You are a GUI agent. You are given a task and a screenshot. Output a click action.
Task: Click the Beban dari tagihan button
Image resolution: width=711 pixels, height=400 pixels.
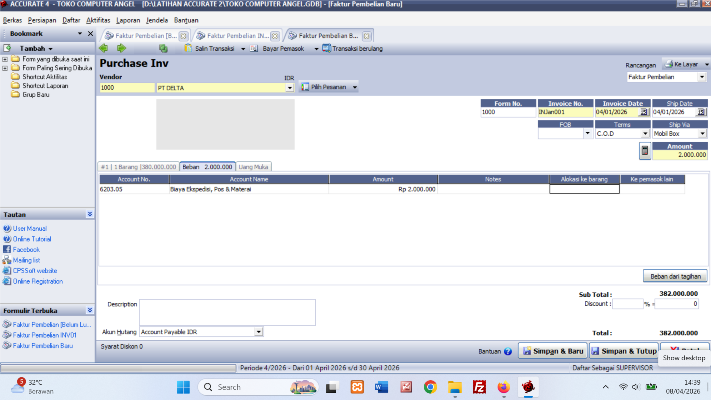click(x=675, y=276)
